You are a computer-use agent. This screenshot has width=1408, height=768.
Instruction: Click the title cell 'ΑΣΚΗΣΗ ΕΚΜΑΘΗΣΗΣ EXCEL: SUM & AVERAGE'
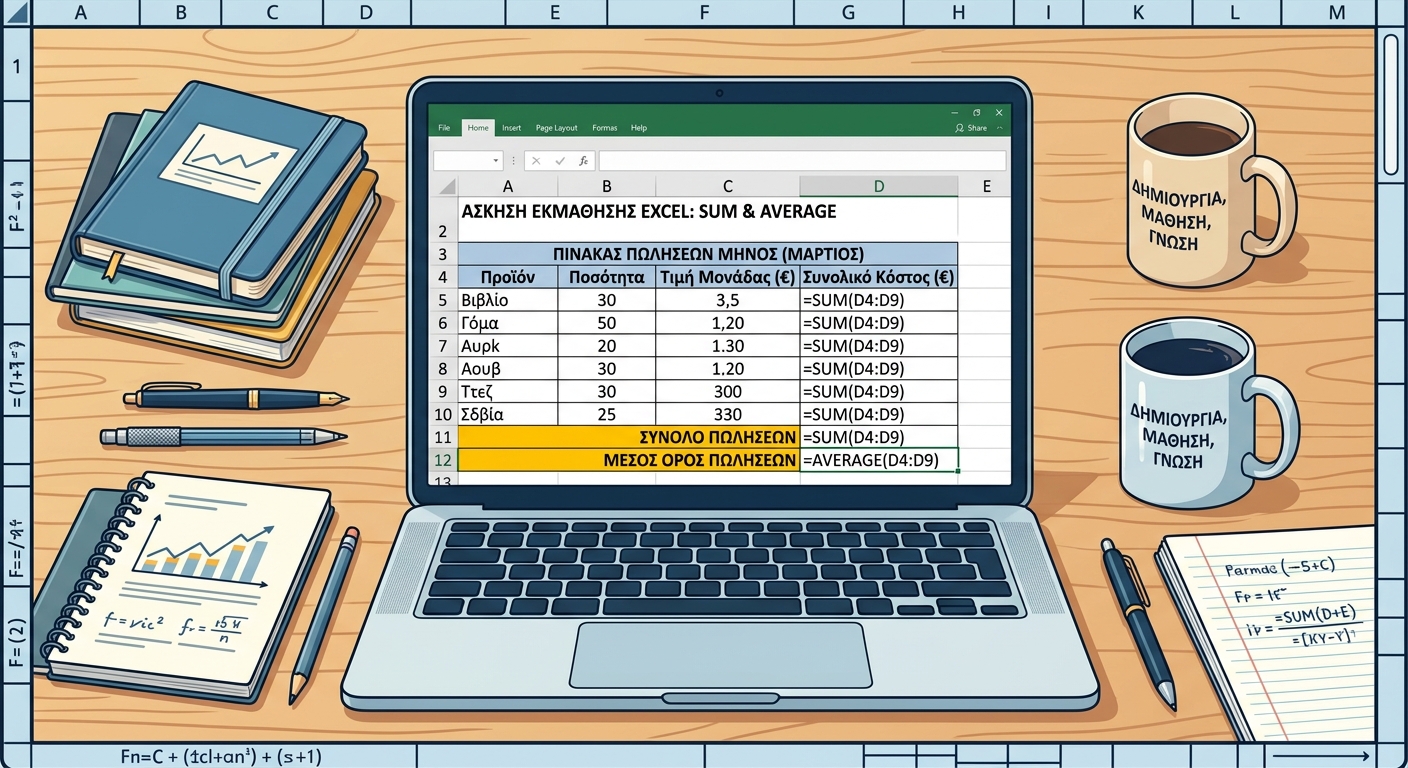point(649,212)
